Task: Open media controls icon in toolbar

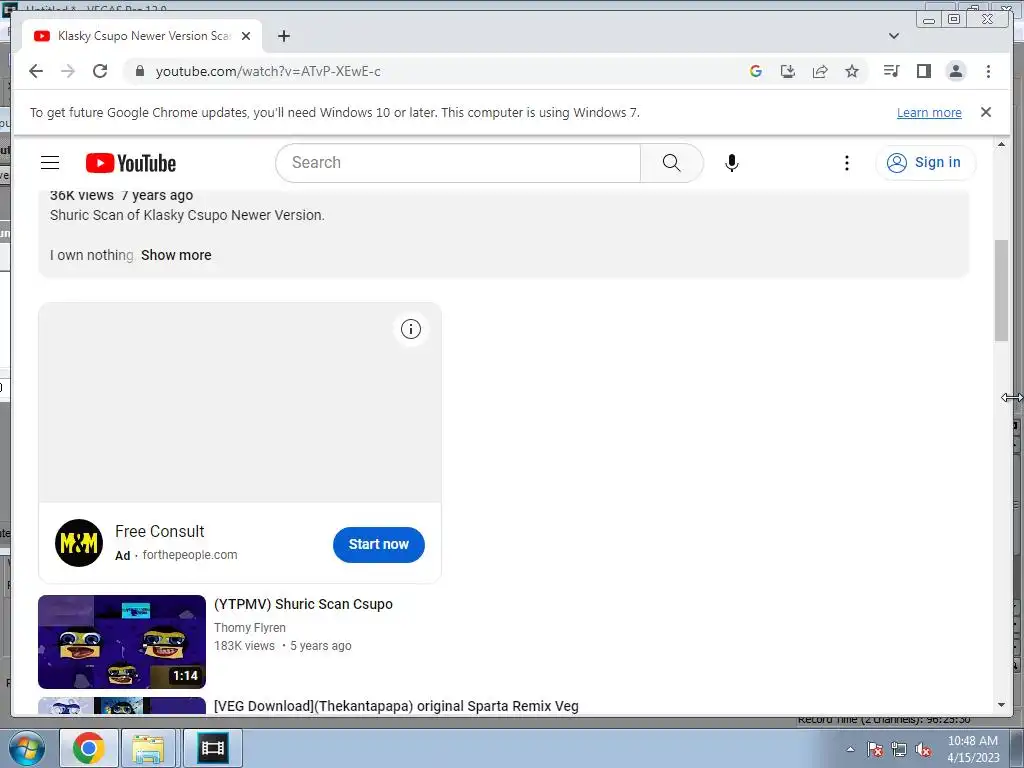Action: (x=891, y=71)
